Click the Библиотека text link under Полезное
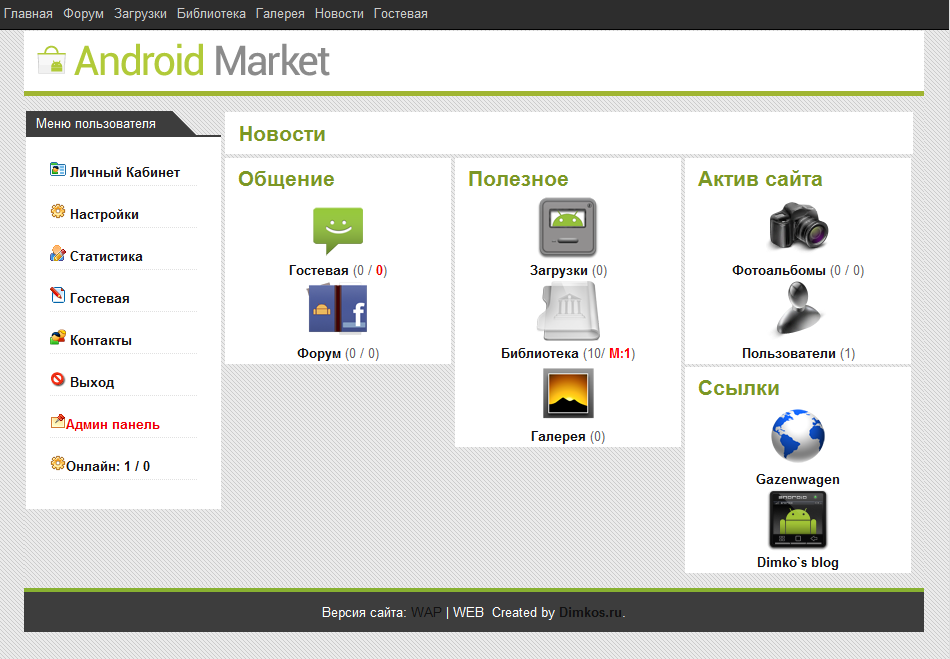Screen dimensions: 950x659 click(539, 353)
